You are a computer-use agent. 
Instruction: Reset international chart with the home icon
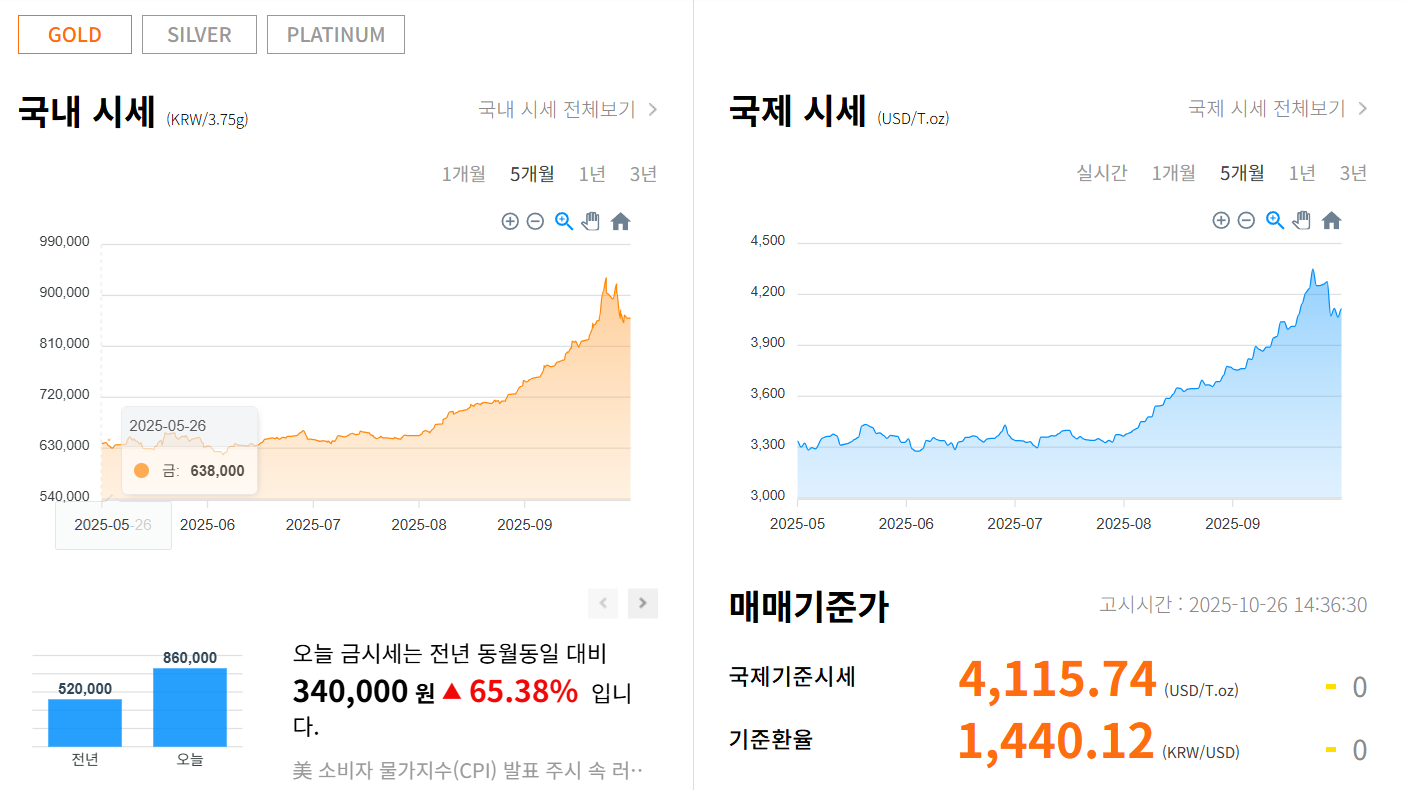[1331, 220]
